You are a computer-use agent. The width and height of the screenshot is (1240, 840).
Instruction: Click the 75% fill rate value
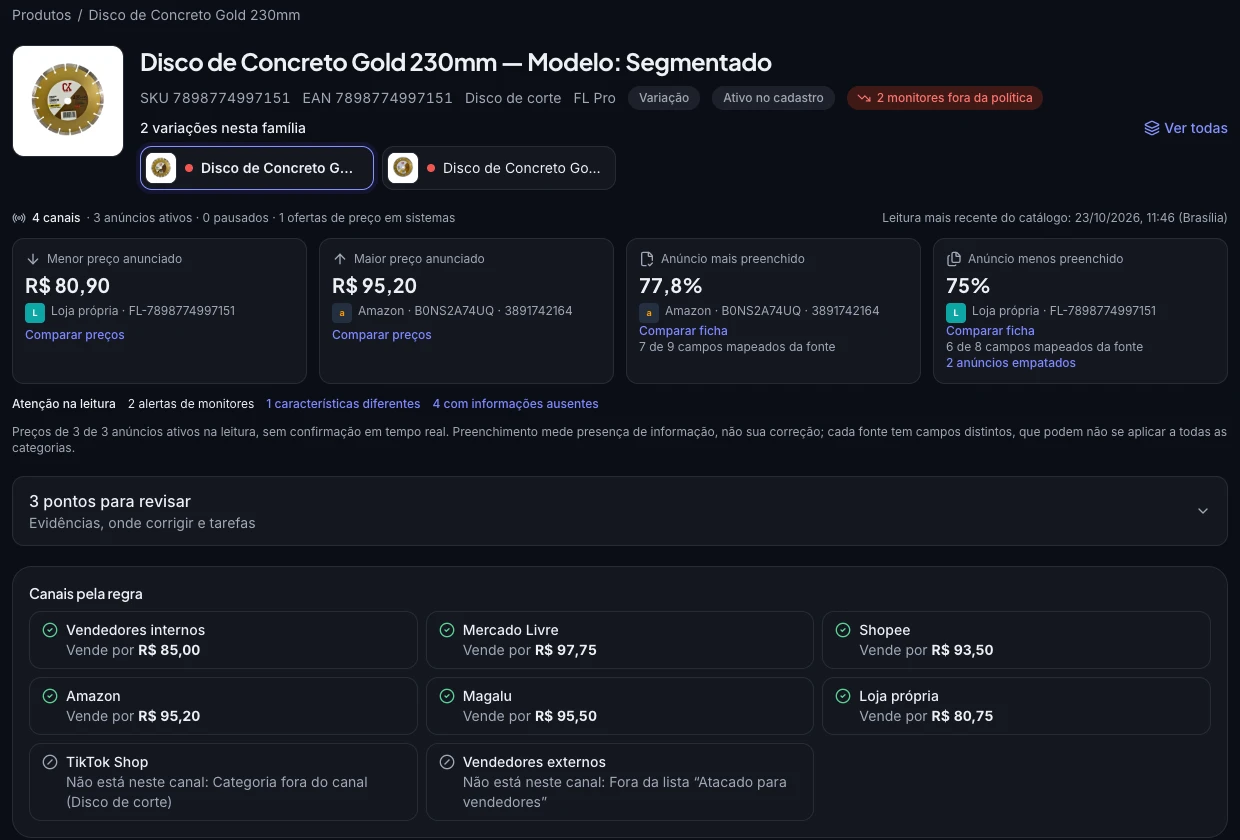point(968,286)
